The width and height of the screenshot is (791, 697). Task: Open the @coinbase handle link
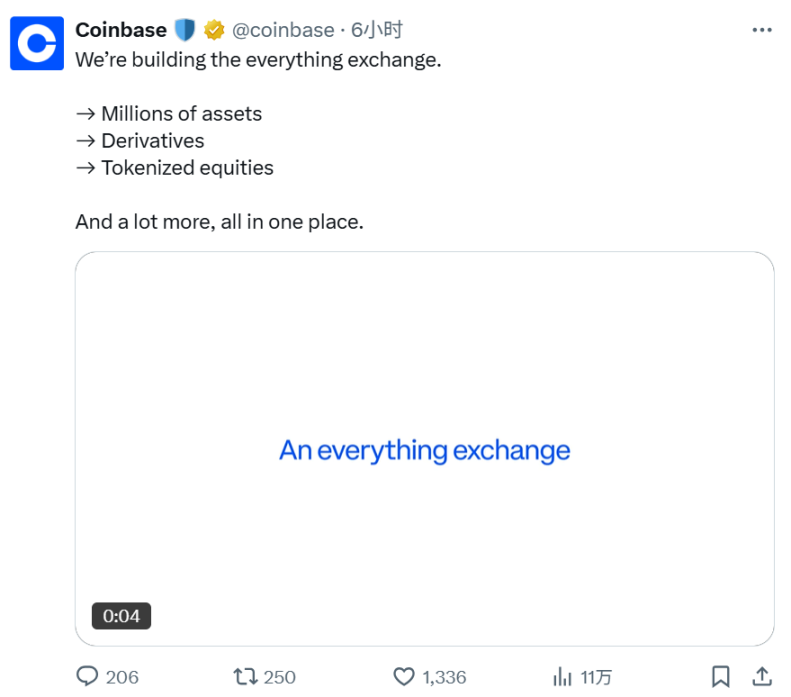[x=283, y=30]
